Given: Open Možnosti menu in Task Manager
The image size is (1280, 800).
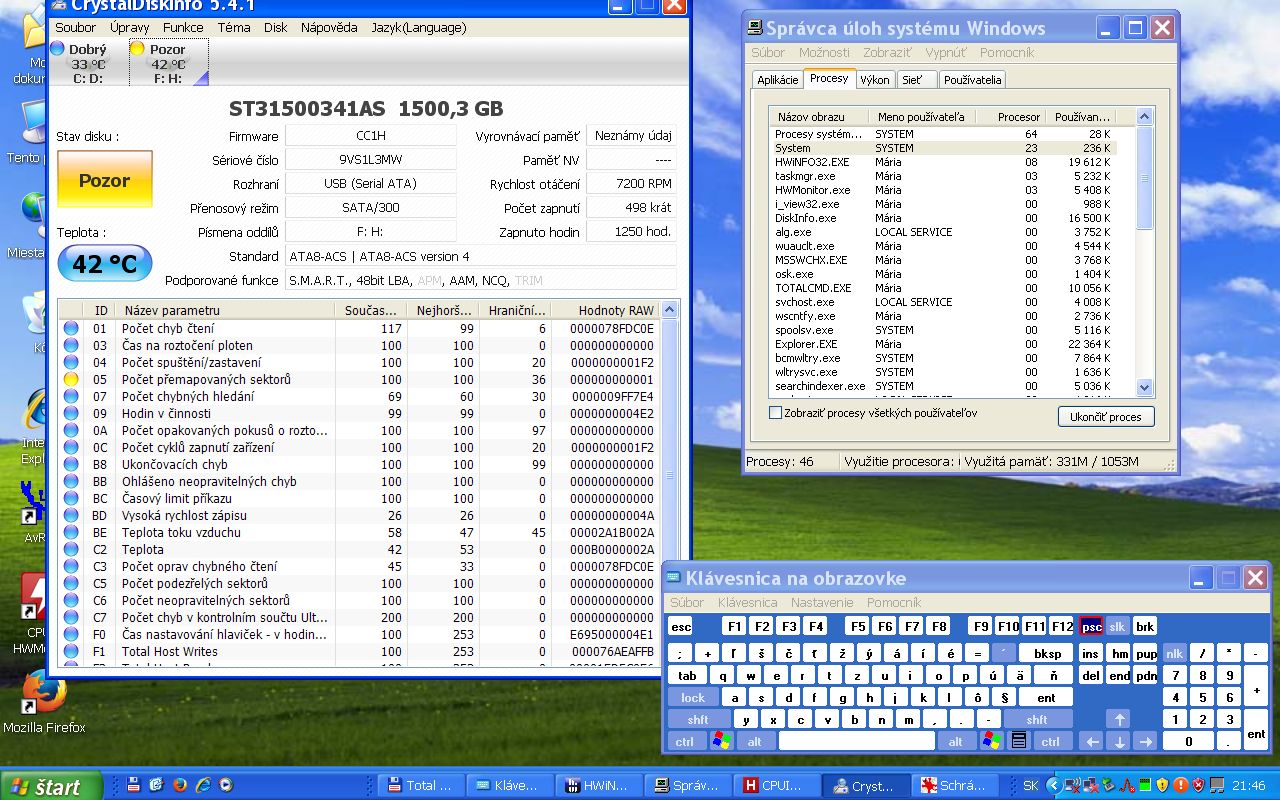Looking at the screenshot, I should tap(824, 52).
